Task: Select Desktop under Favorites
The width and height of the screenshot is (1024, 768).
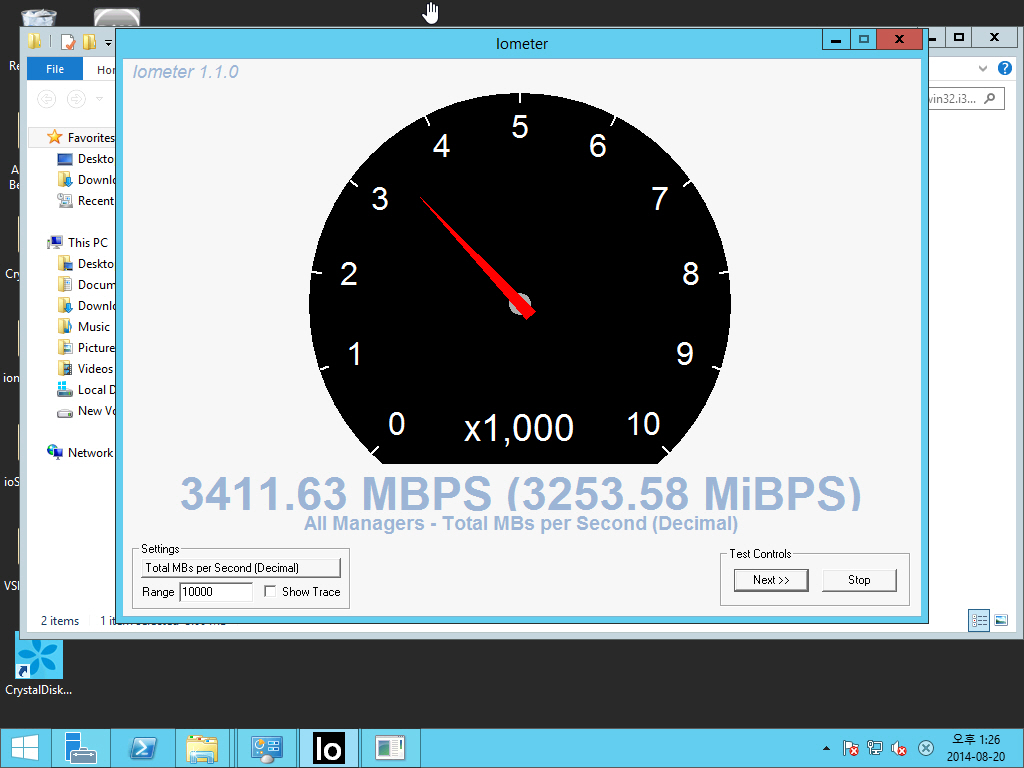Action: coord(86,159)
